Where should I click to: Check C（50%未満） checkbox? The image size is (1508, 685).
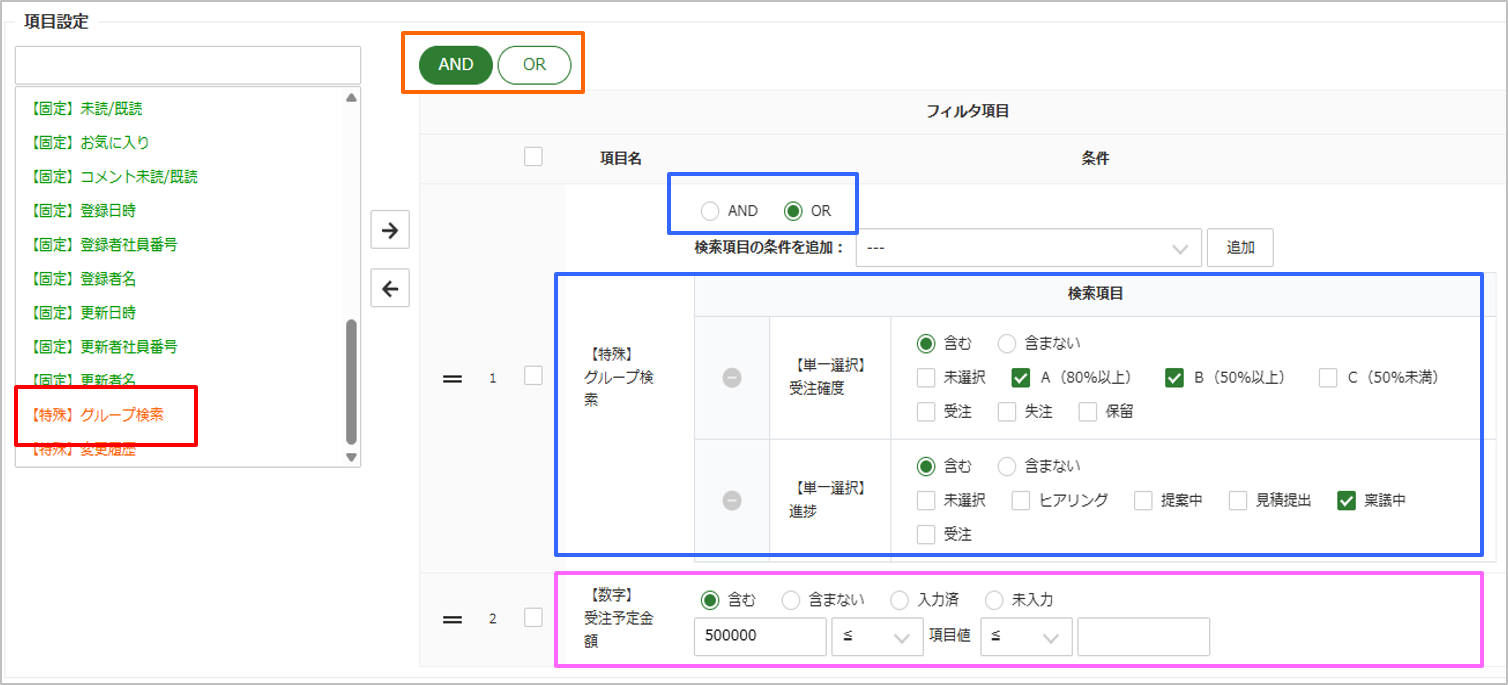coord(1328,377)
